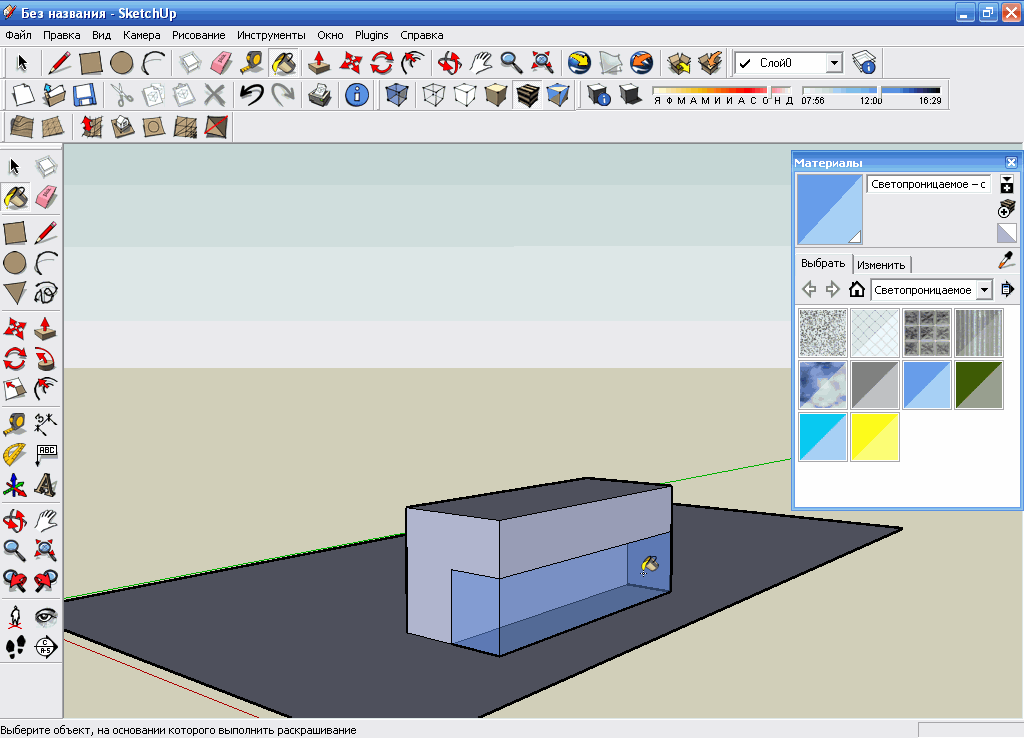Open the Инструменты menu
This screenshot has height=738, width=1024.
tap(271, 35)
